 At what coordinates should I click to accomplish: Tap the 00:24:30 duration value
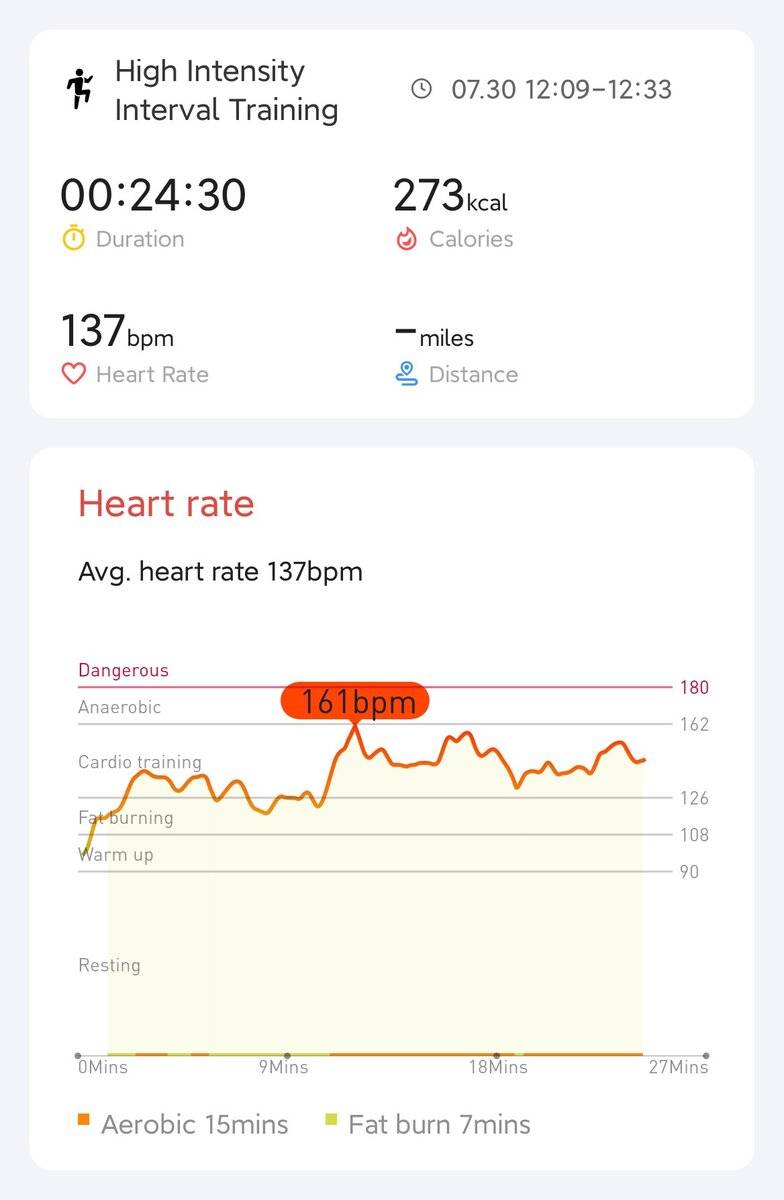(153, 194)
